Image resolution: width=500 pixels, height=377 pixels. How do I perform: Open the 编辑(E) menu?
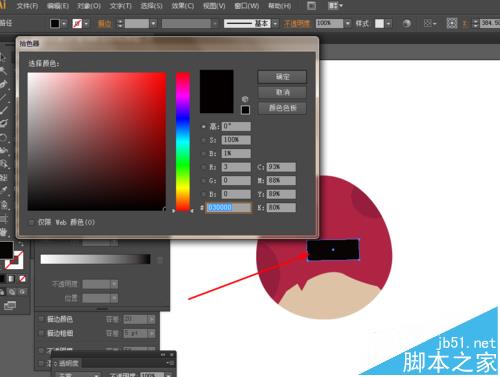click(58, 6)
